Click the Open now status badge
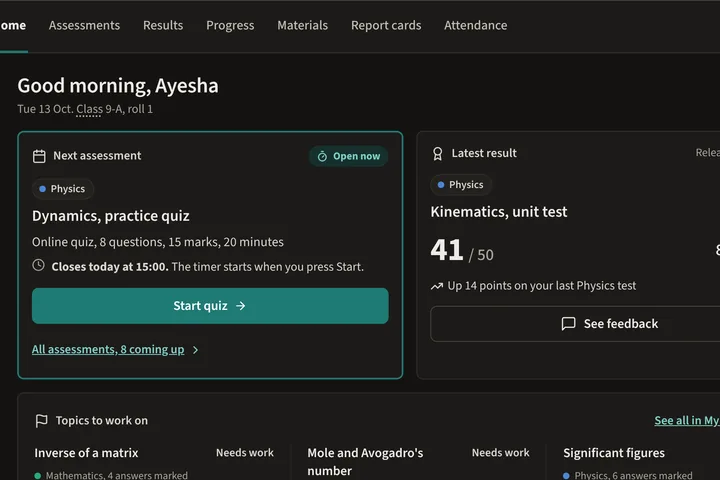Image resolution: width=720 pixels, height=480 pixels. click(x=349, y=156)
